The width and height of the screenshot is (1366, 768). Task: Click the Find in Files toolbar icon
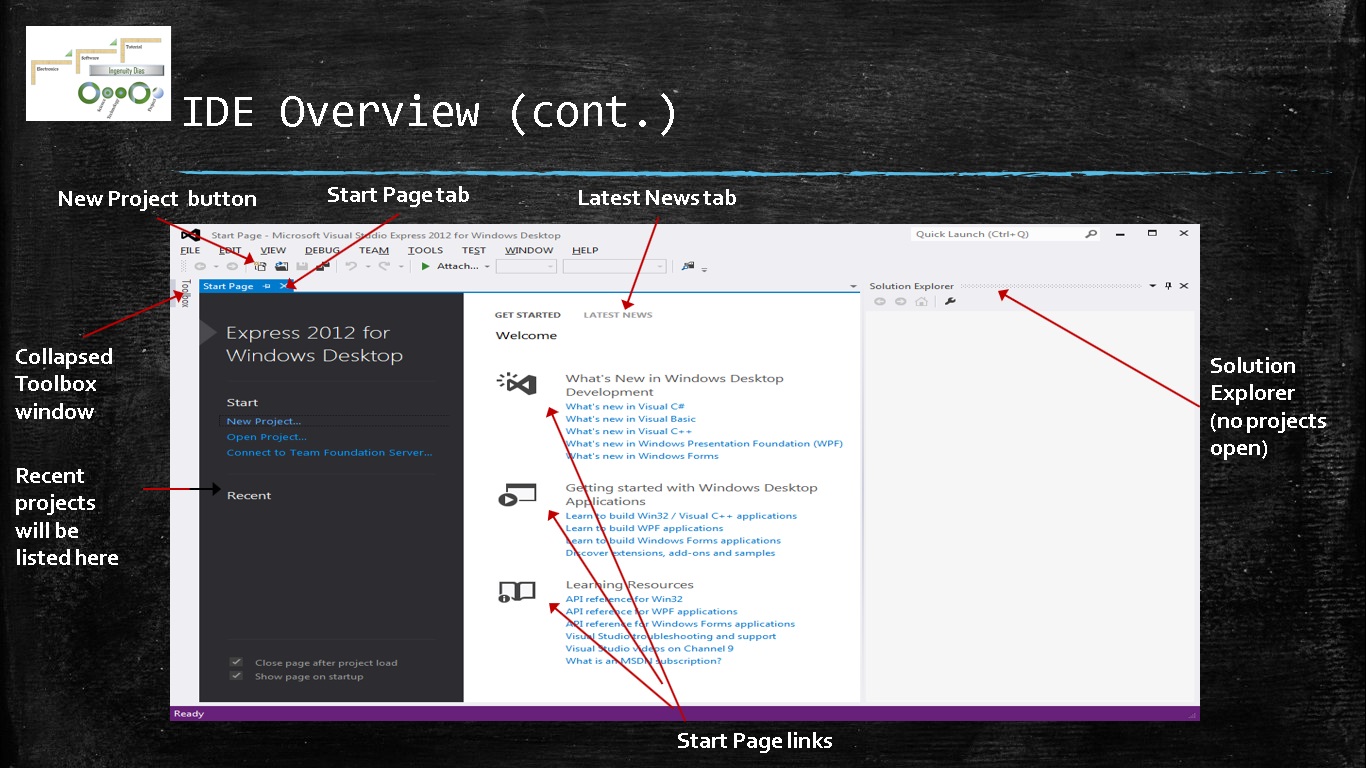[x=688, y=266]
